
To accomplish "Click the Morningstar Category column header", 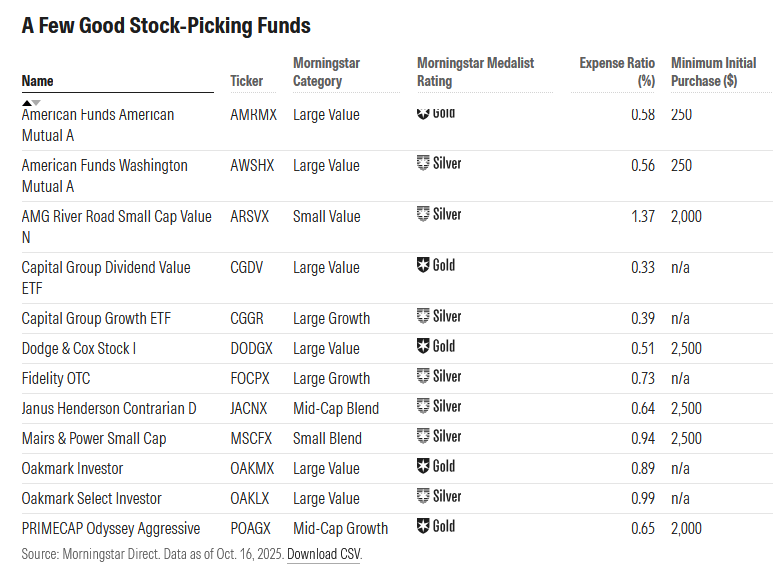I will click(326, 72).
